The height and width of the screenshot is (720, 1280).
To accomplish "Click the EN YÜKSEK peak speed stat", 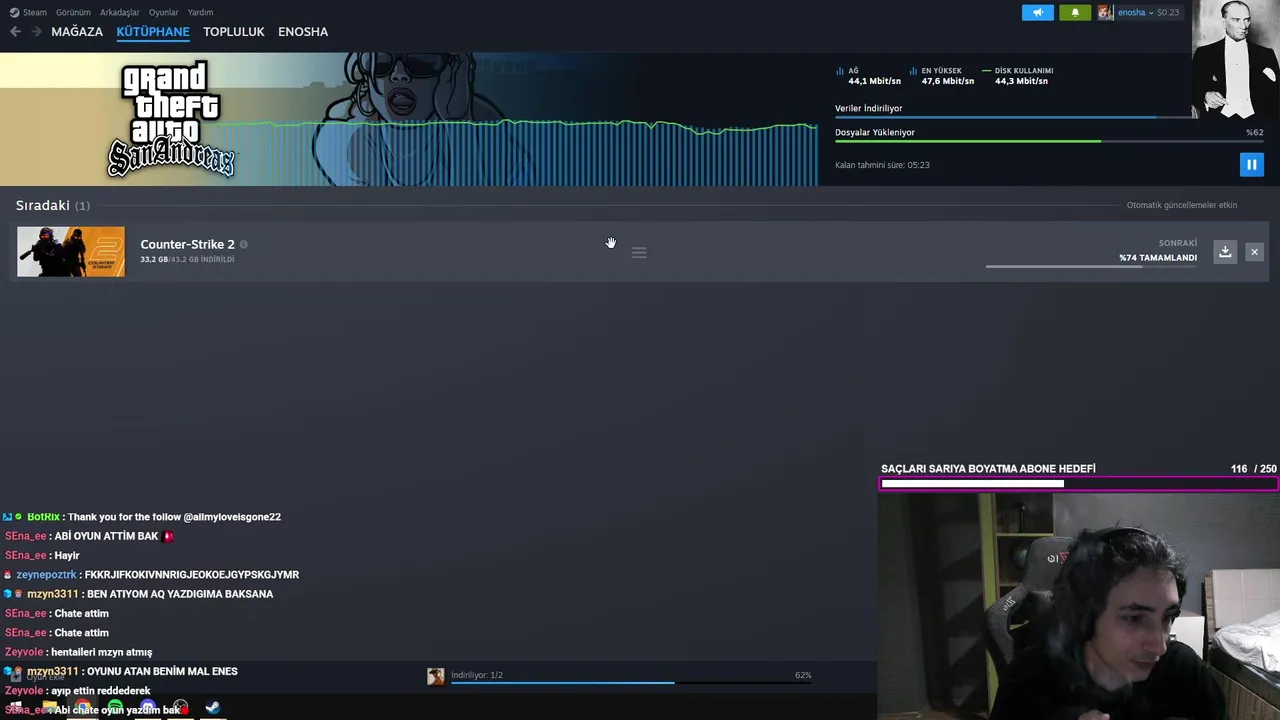I will click(942, 76).
